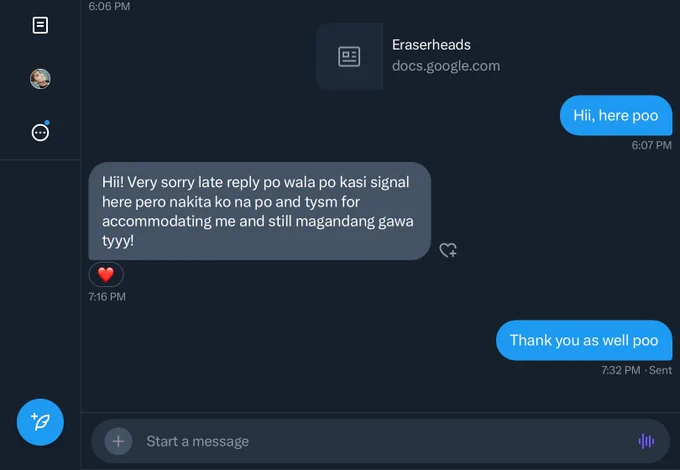Open the More options circle icon
Screen dimensions: 680x470
[40, 132]
